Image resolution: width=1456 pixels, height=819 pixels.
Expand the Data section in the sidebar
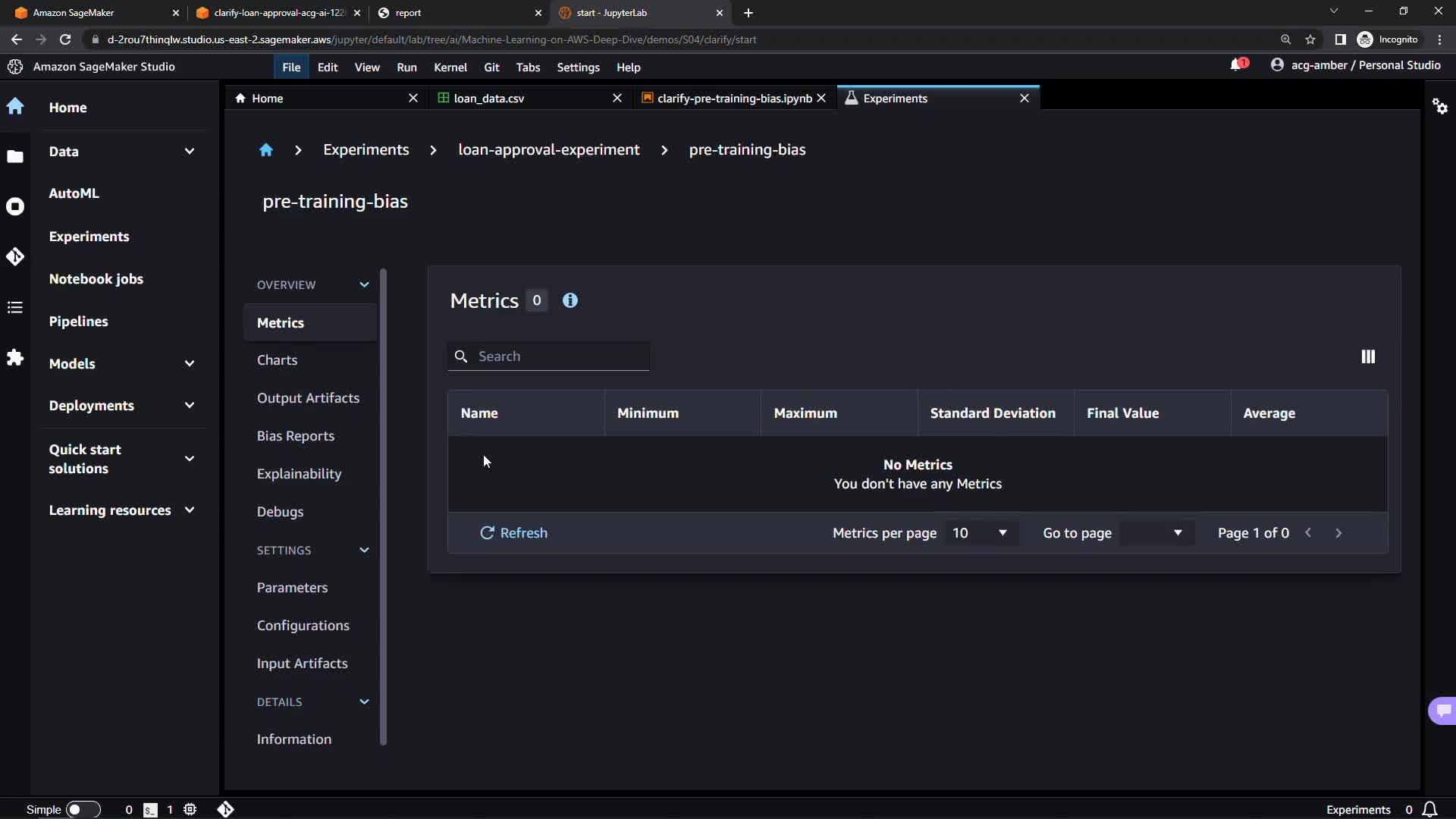tap(190, 152)
